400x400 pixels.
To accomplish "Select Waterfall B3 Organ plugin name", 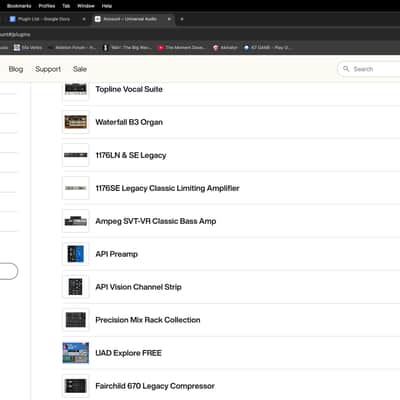I will click(129, 122).
